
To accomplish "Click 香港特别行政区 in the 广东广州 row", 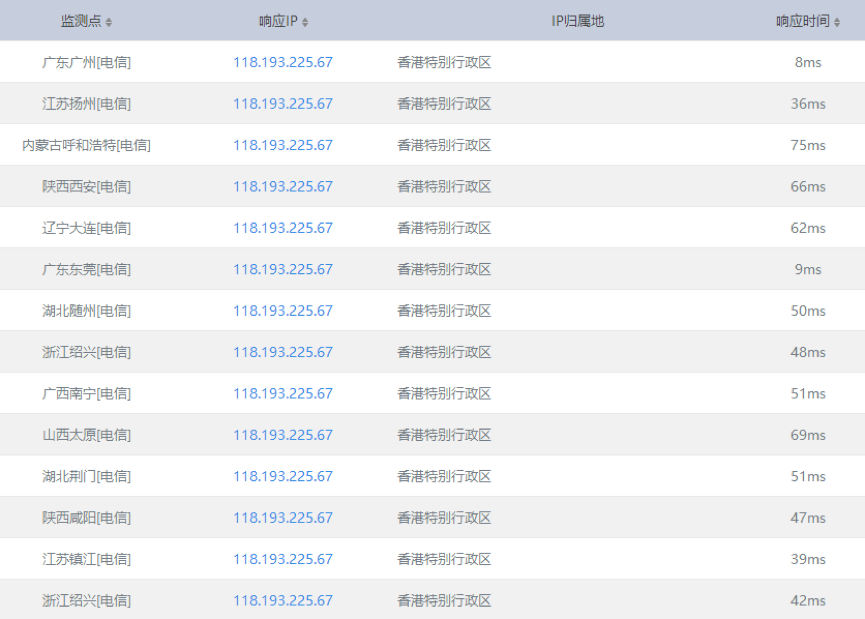I will (x=444, y=62).
